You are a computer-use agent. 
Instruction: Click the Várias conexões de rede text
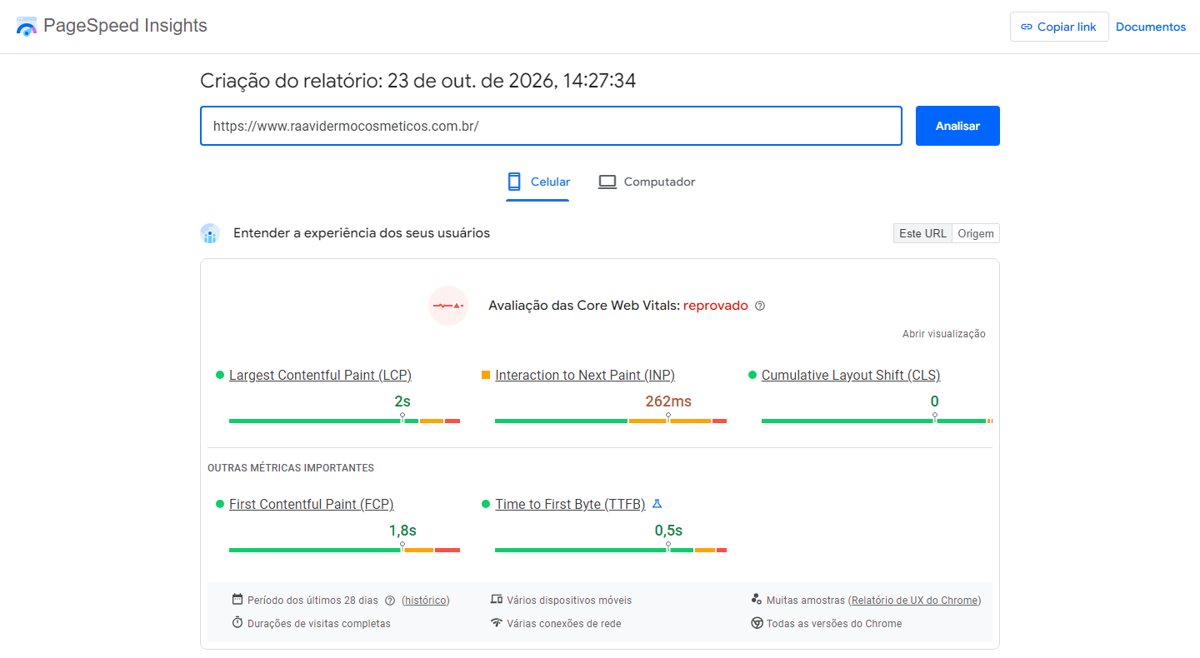(564, 623)
